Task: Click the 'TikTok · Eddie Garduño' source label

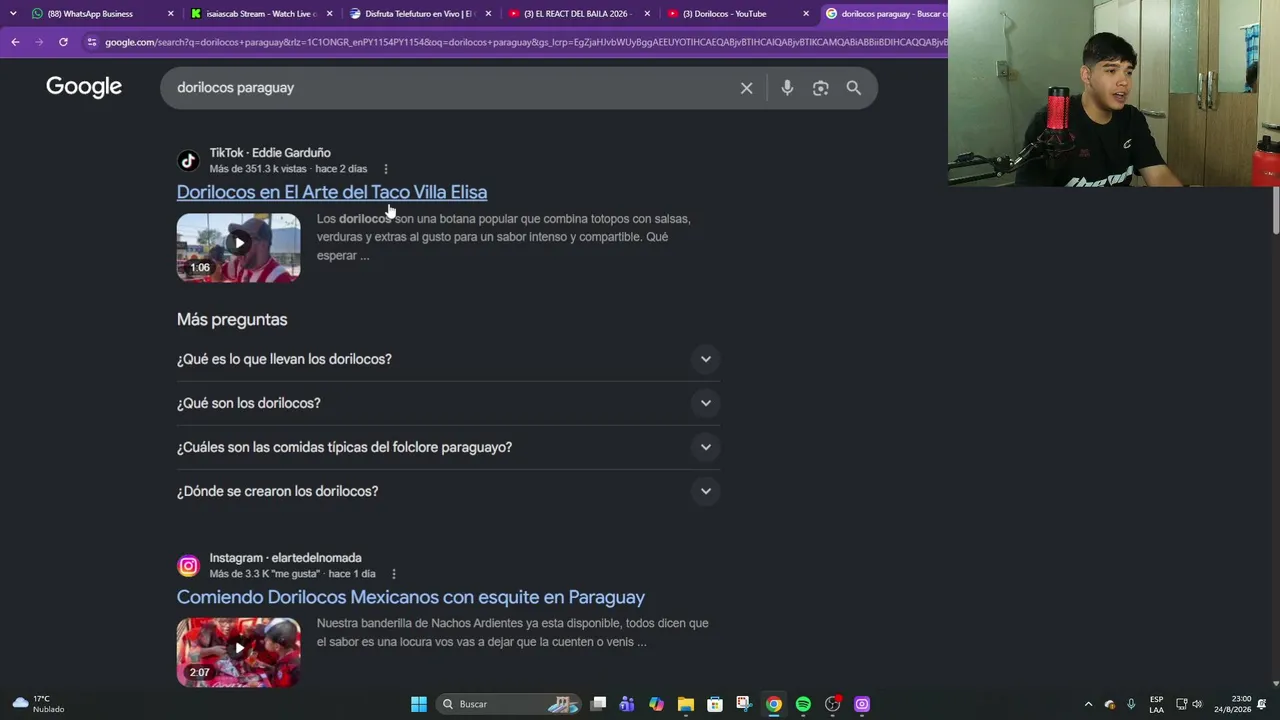Action: click(x=270, y=153)
